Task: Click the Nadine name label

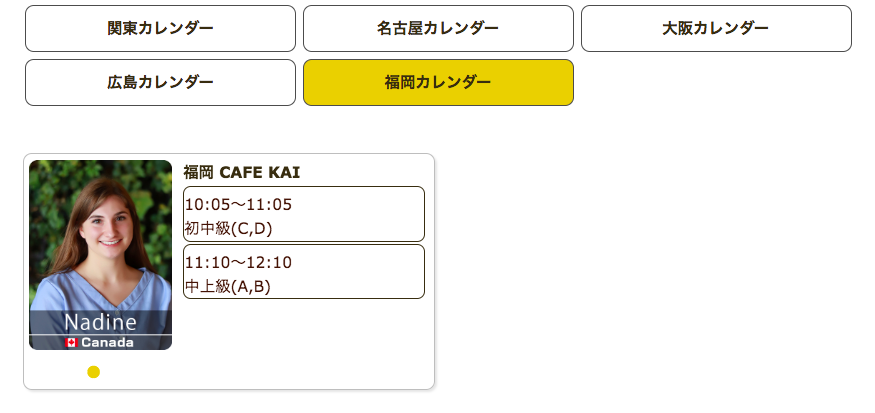Action: [100, 322]
